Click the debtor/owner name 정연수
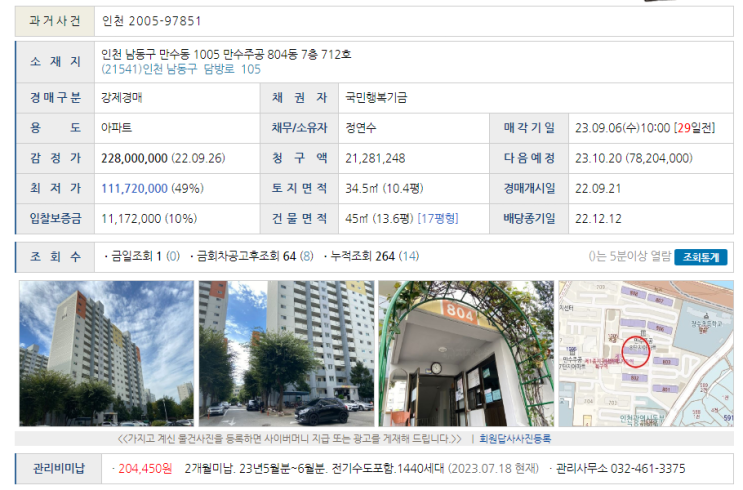 point(360,128)
